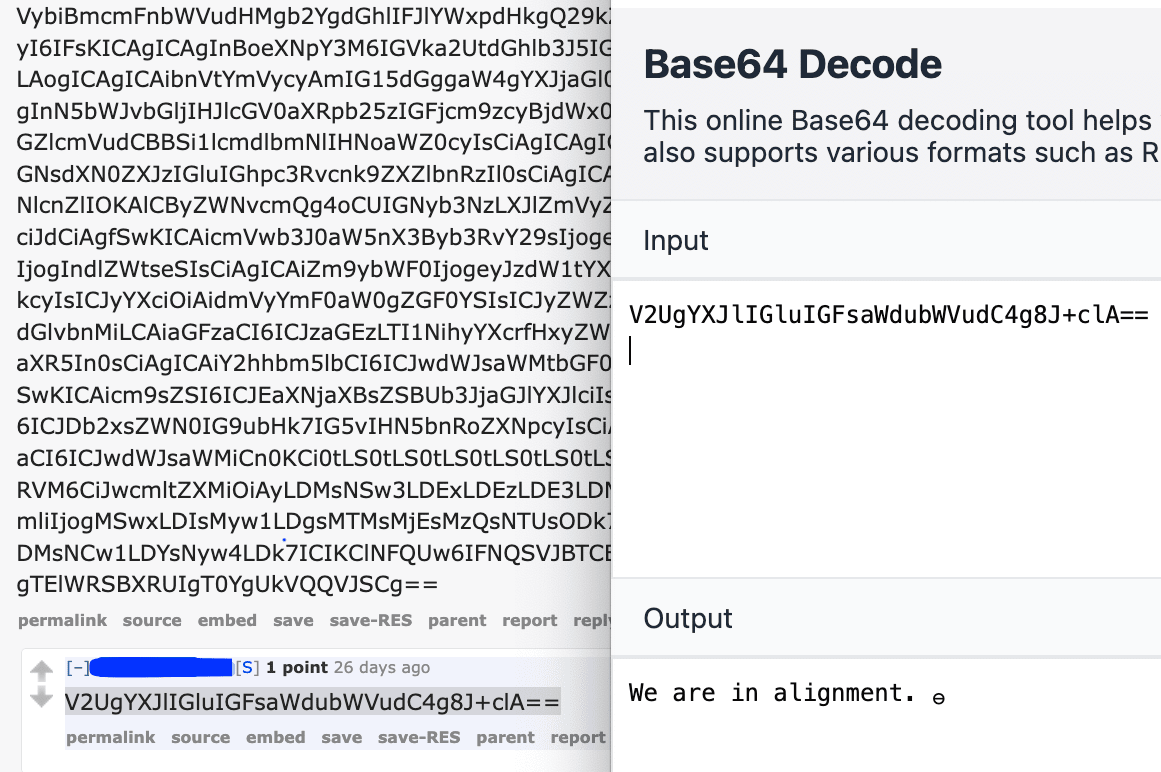Open permalink of the 1 point comment
Image resolution: width=1161 pixels, height=772 pixels.
coord(110,738)
